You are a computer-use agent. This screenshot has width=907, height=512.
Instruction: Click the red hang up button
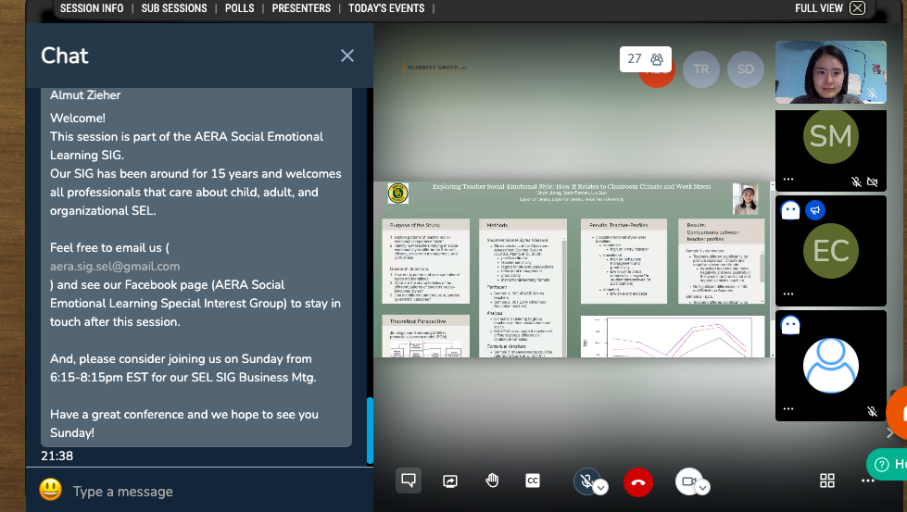click(637, 482)
